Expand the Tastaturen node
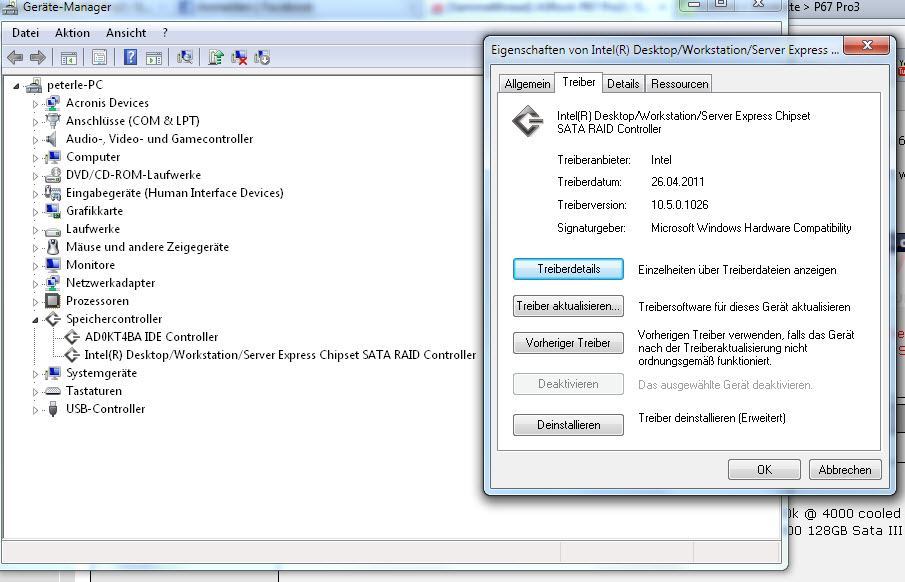 click(x=35, y=392)
